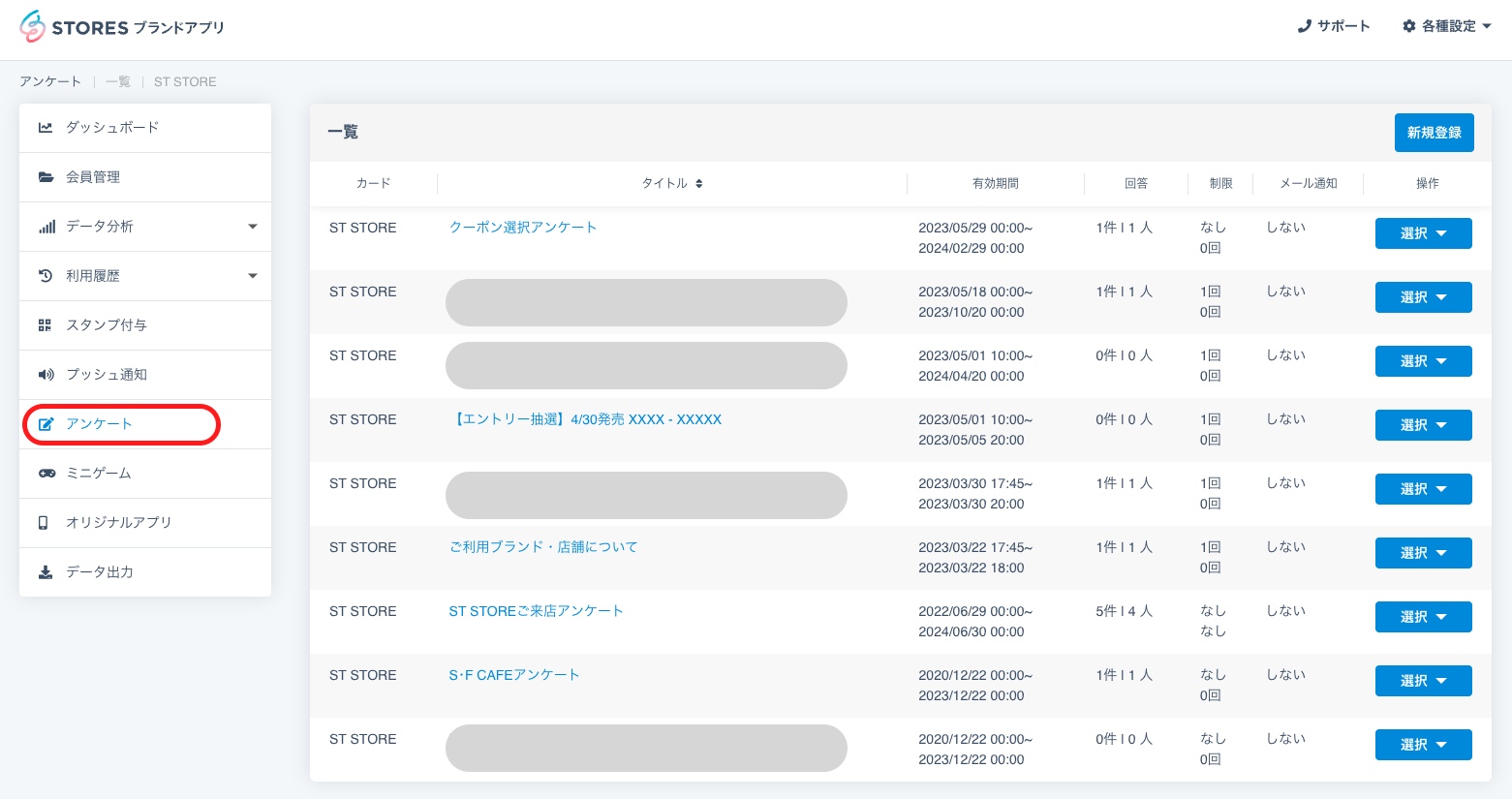1512x799 pixels.
Task: Click the original app phone icon
Action: pyautogui.click(x=44, y=523)
